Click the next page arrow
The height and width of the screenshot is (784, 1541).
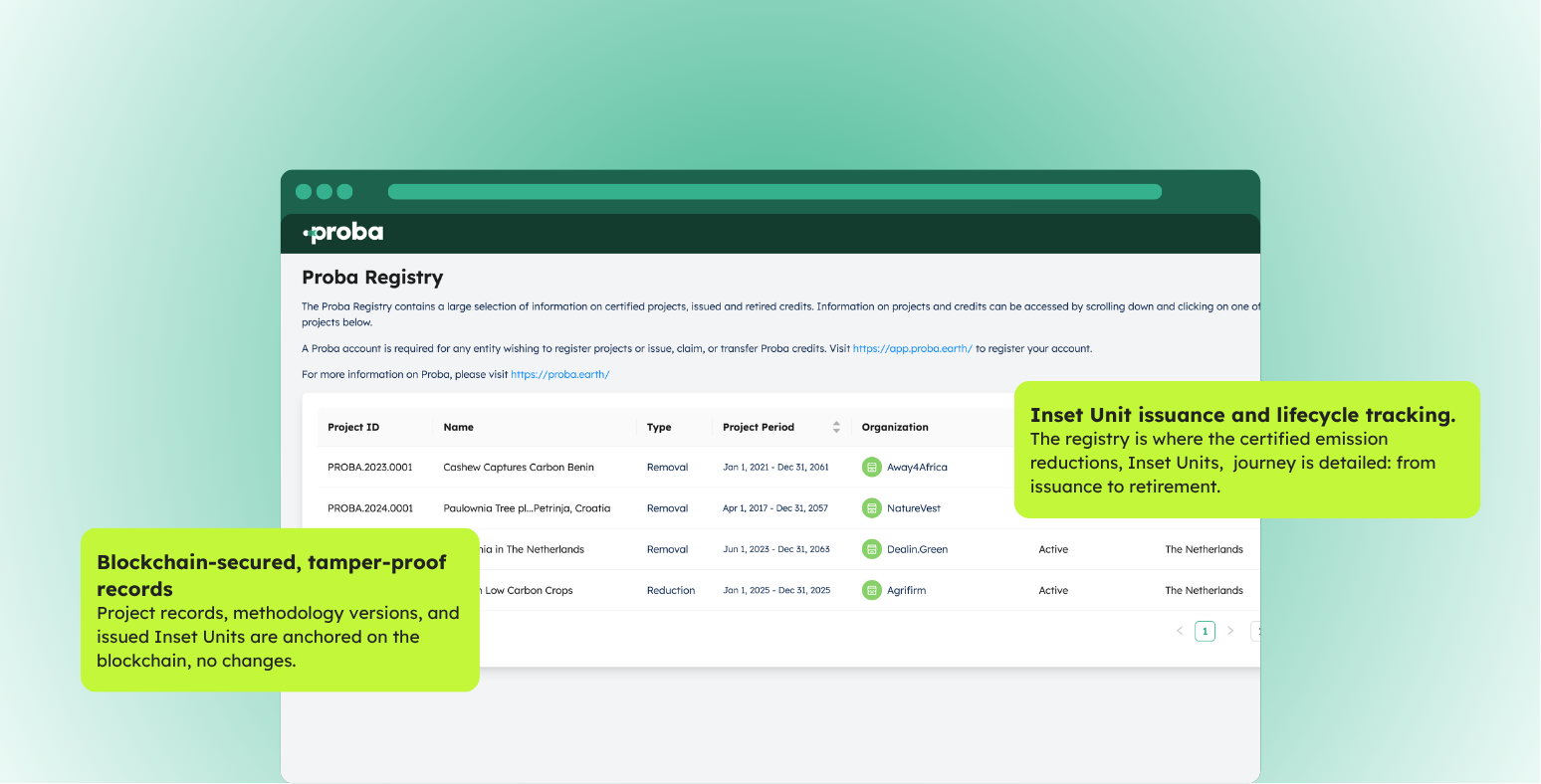1230,631
